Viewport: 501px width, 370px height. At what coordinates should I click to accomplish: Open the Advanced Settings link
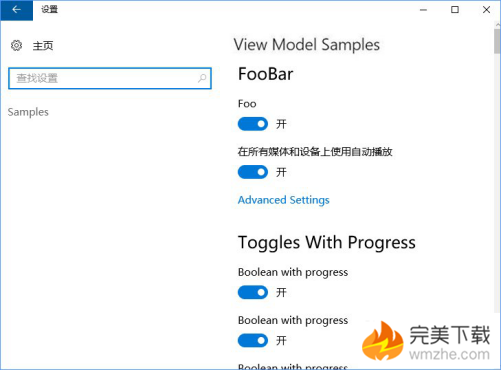[284, 200]
